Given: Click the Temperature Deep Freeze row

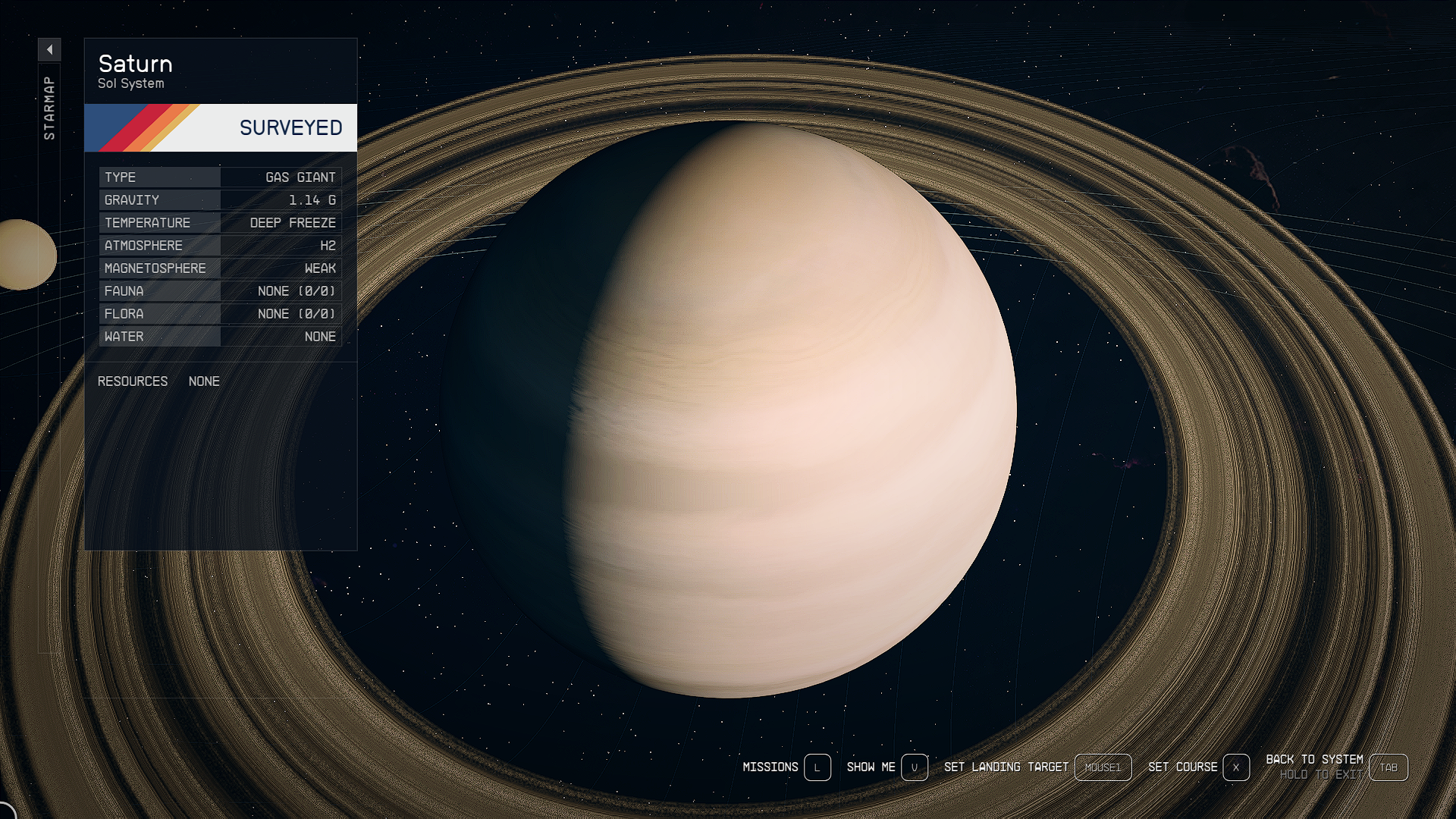Looking at the screenshot, I should 220,223.
